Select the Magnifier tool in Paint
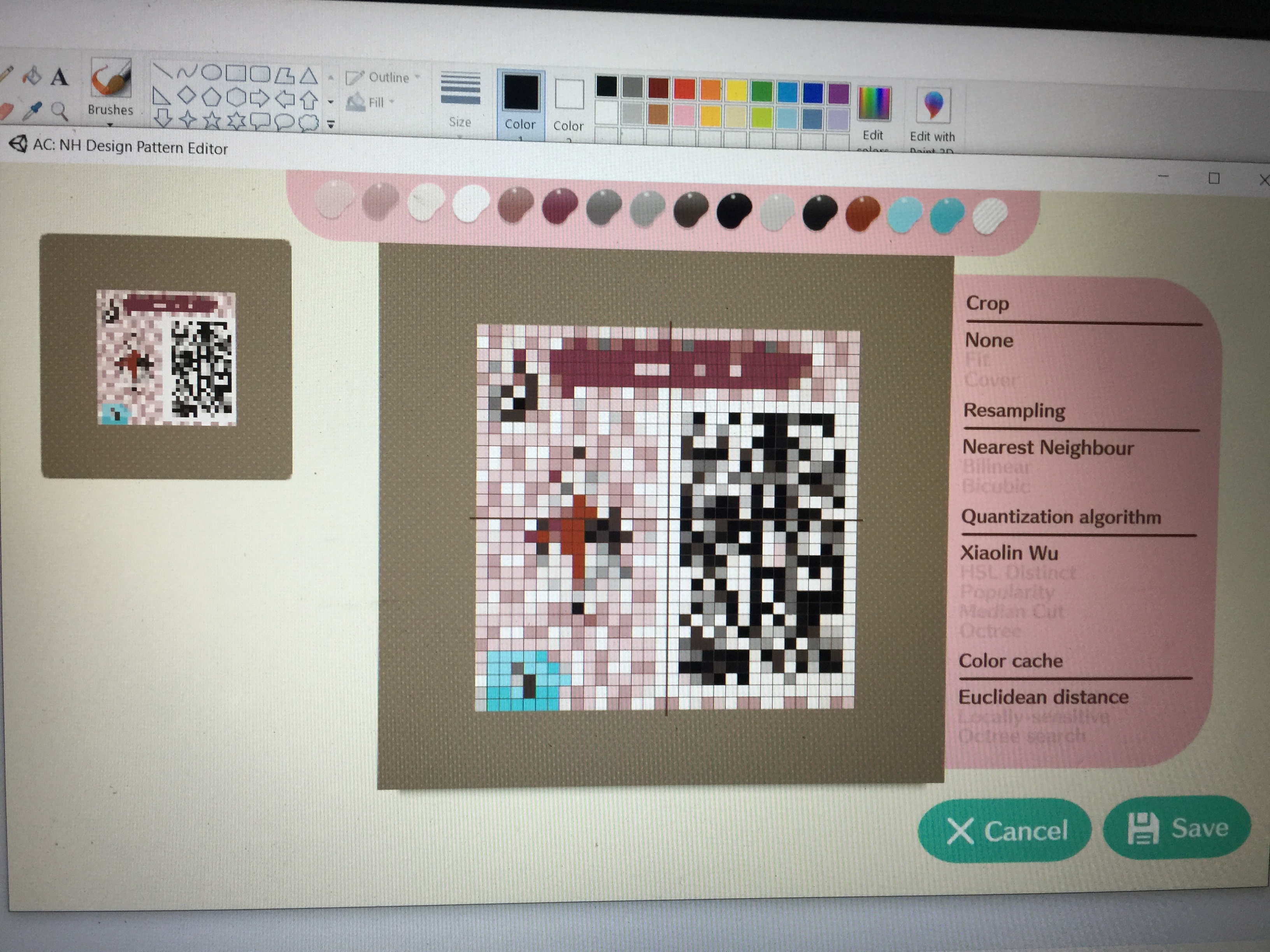The image size is (1270, 952). (x=59, y=111)
